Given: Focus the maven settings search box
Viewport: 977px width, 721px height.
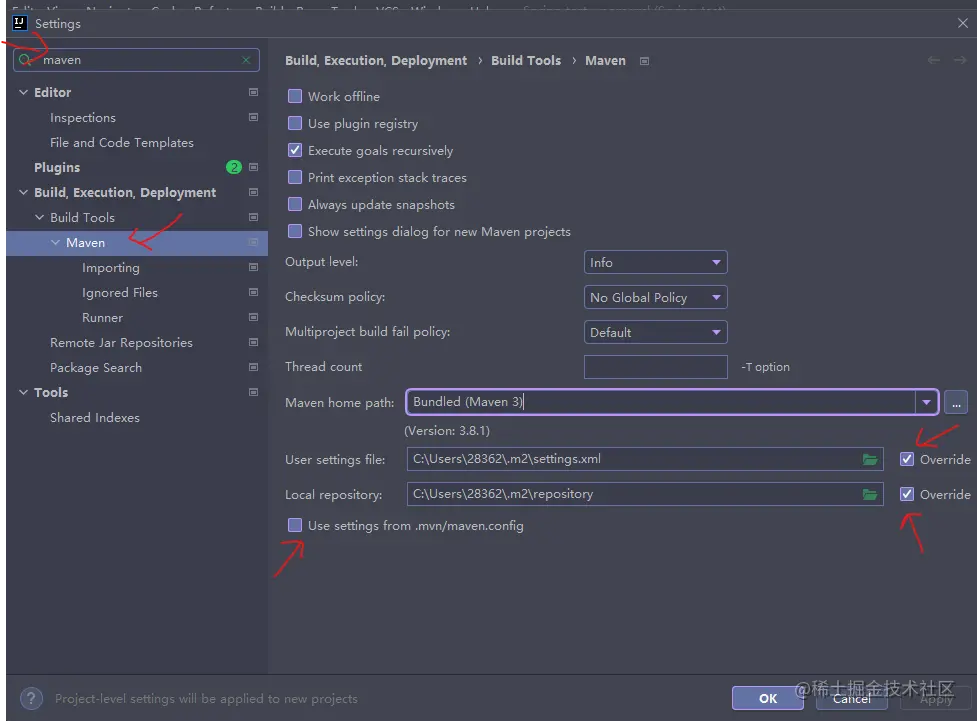Looking at the screenshot, I should (x=136, y=60).
